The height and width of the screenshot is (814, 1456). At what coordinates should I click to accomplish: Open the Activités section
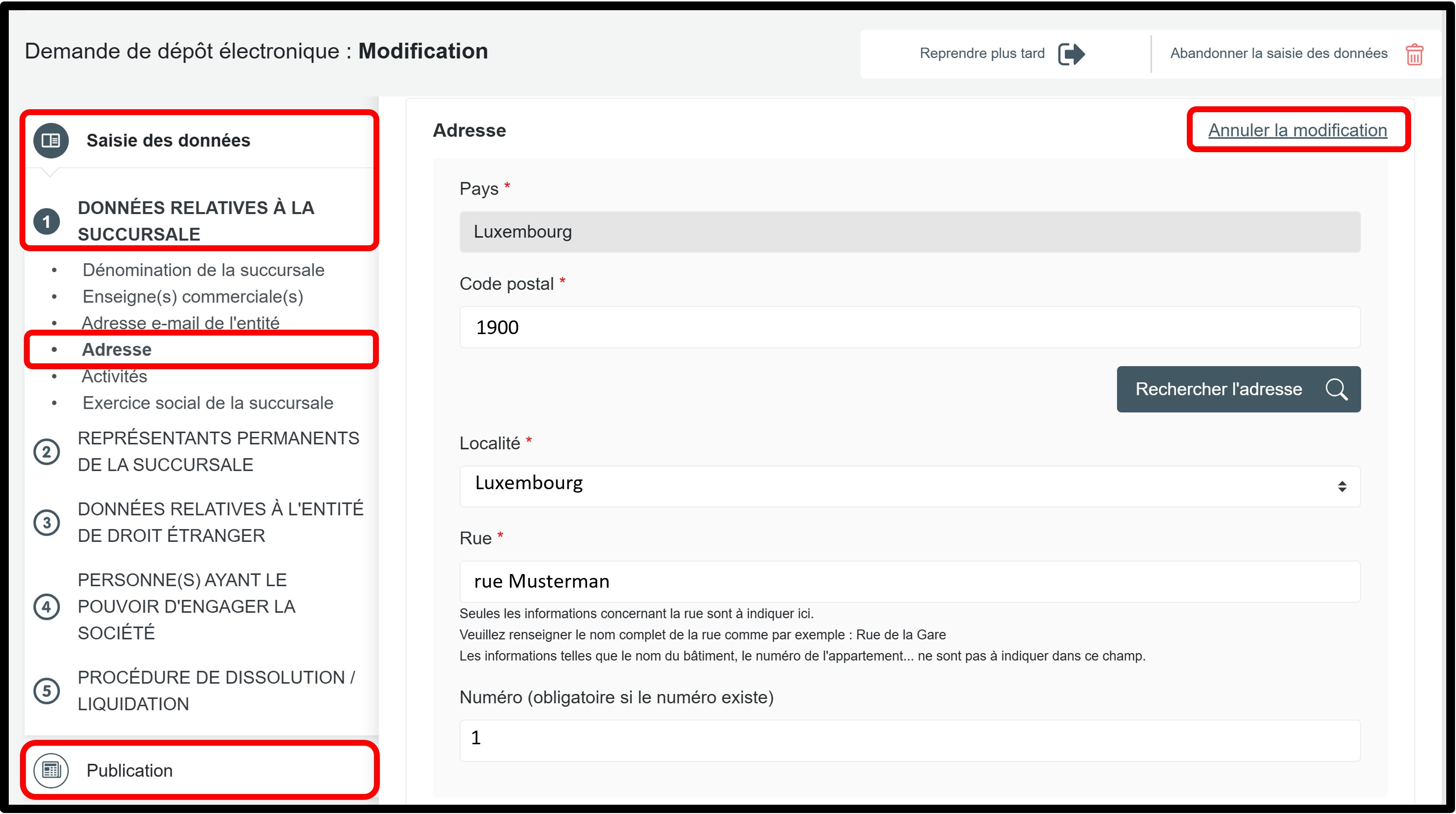click(x=114, y=377)
